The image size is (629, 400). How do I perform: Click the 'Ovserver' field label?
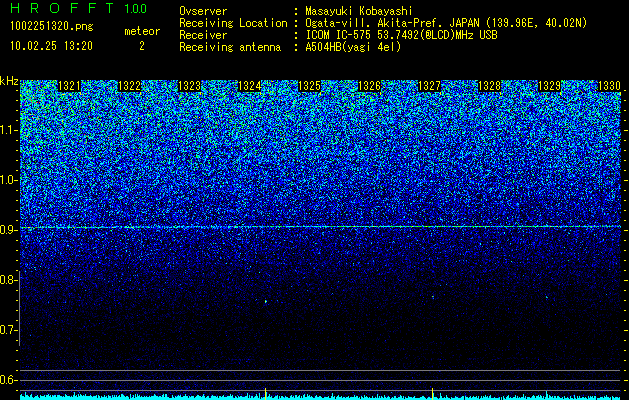(203, 11)
